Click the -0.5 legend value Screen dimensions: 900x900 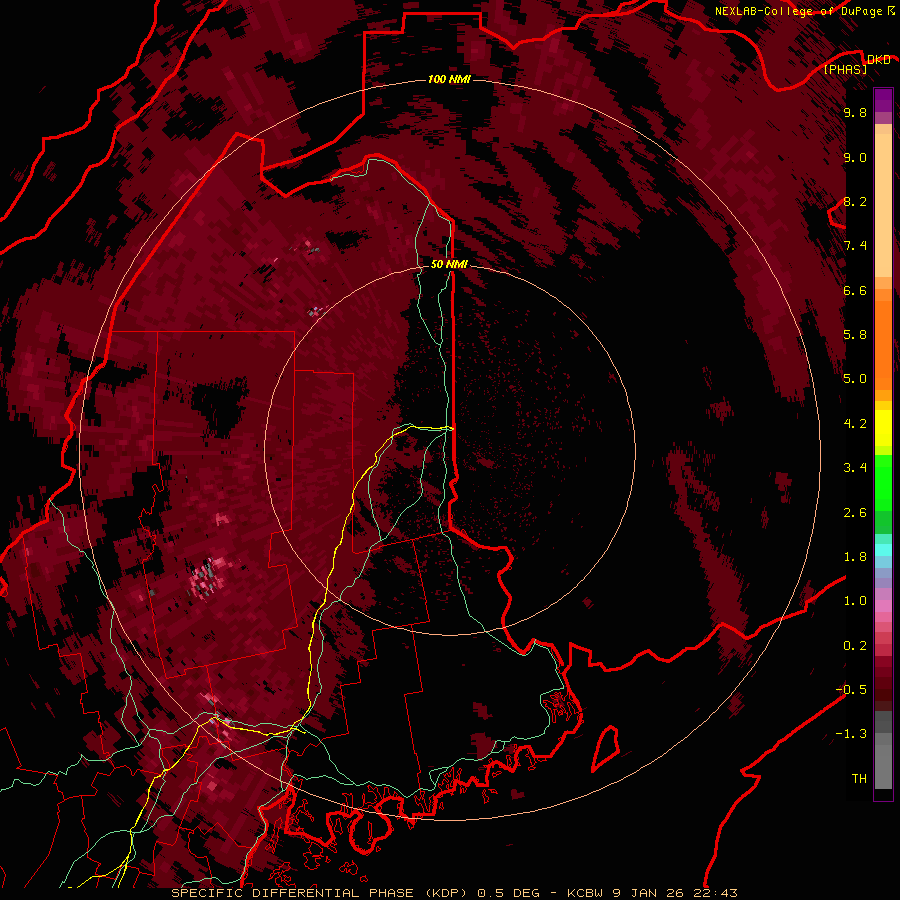pyautogui.click(x=852, y=690)
